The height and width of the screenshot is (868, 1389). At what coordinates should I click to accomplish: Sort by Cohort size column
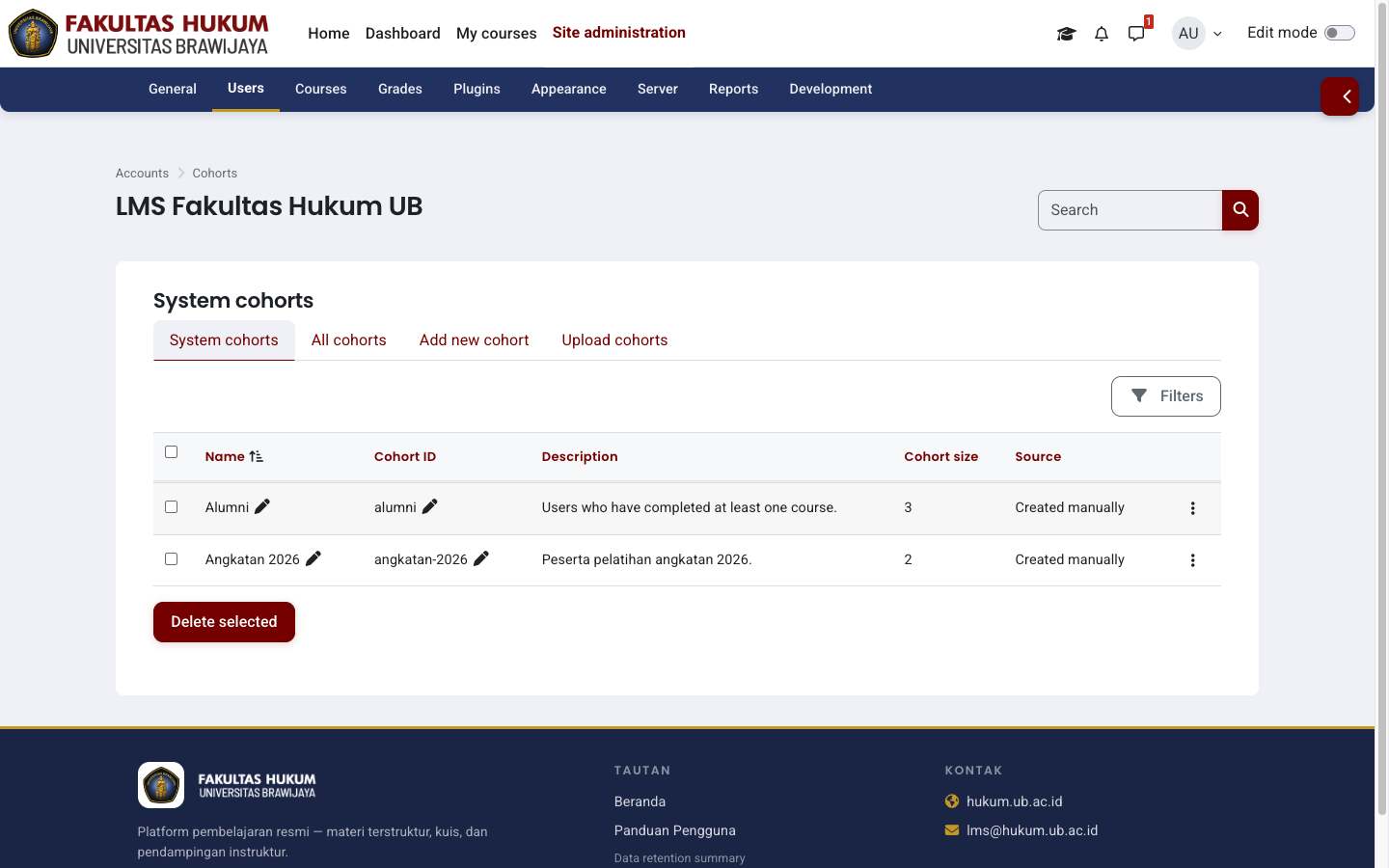click(x=940, y=456)
